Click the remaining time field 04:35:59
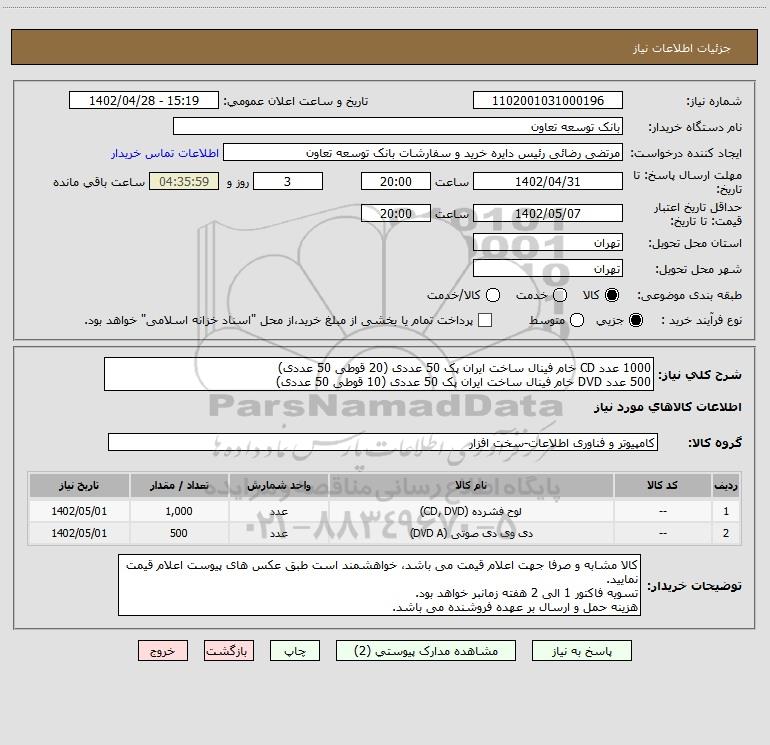The height and width of the screenshot is (745, 770). (184, 181)
